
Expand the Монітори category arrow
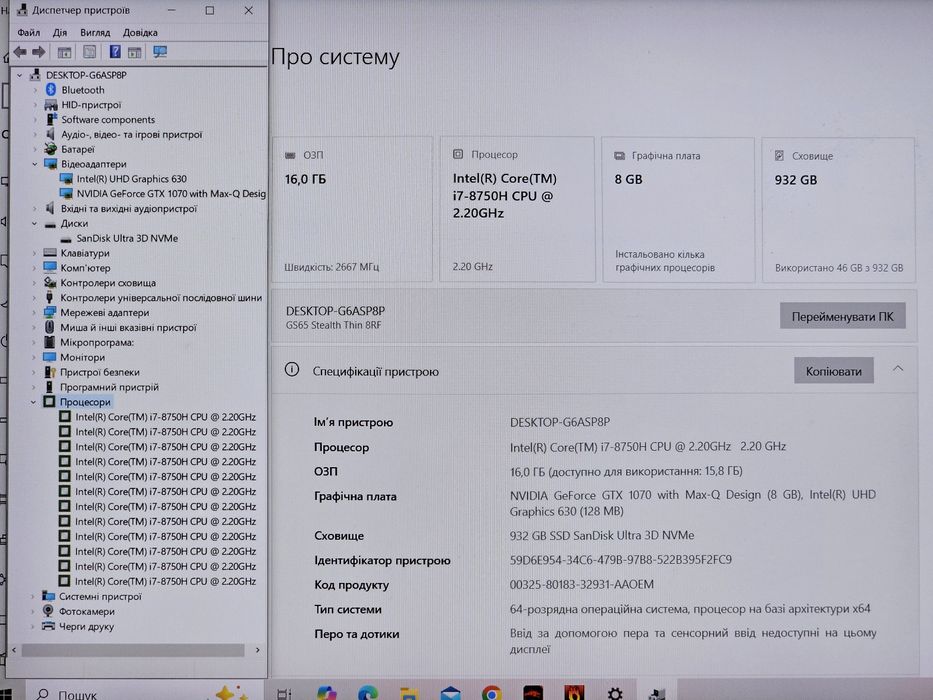pos(34,357)
